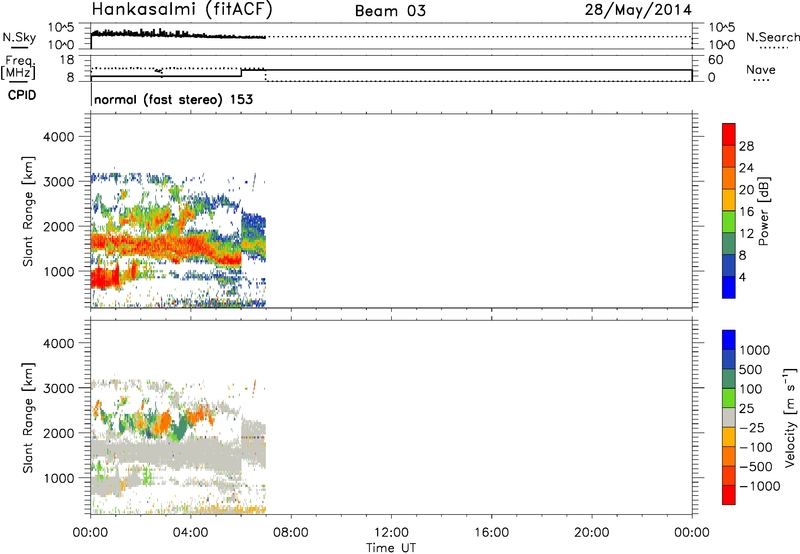Click the gray 25 to -25 velocity swatch
800x554 pixels.
729,417
